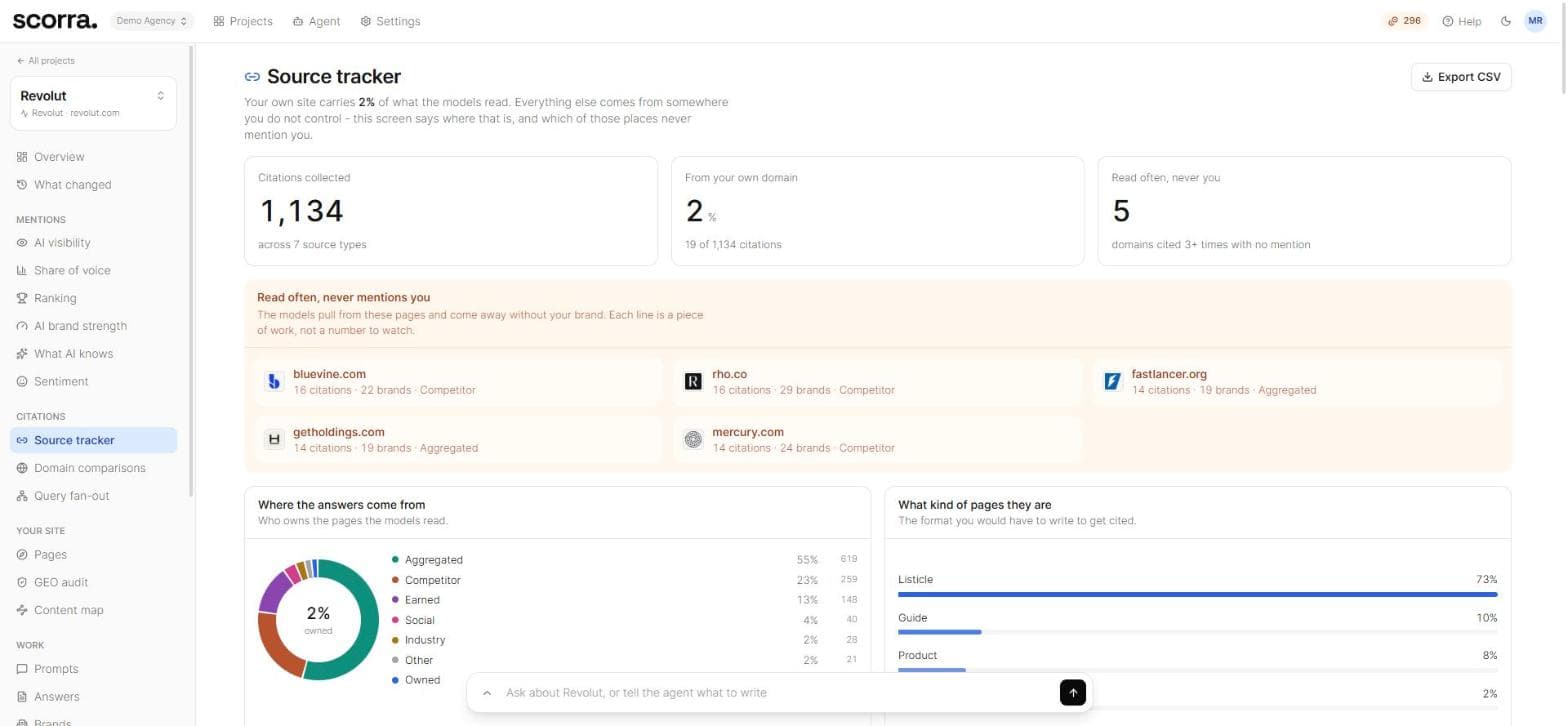Open What changed page
This screenshot has width=1568, height=726.
(x=93, y=185)
